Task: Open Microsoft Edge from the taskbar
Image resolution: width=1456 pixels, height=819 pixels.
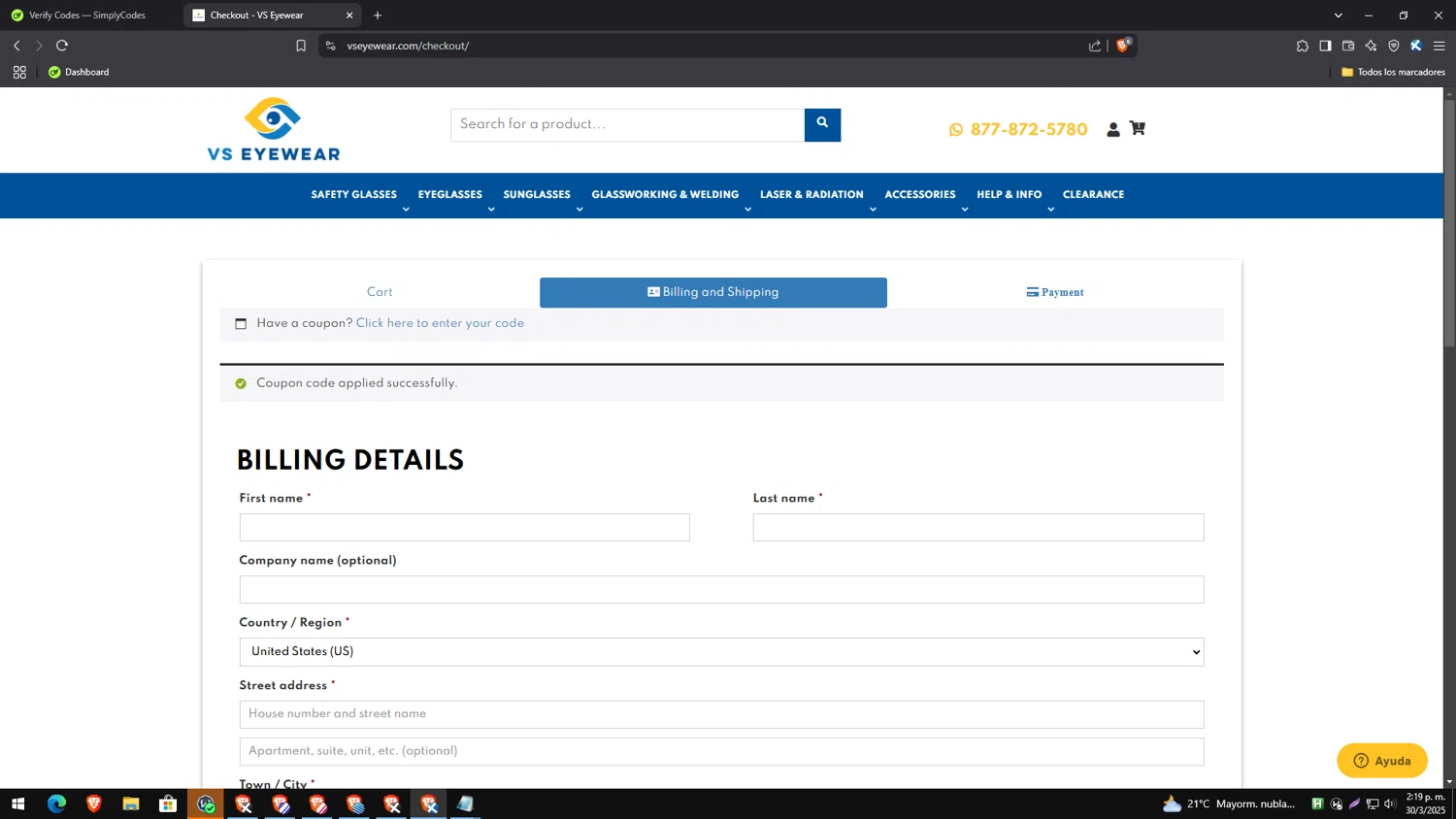Action: pos(56,803)
